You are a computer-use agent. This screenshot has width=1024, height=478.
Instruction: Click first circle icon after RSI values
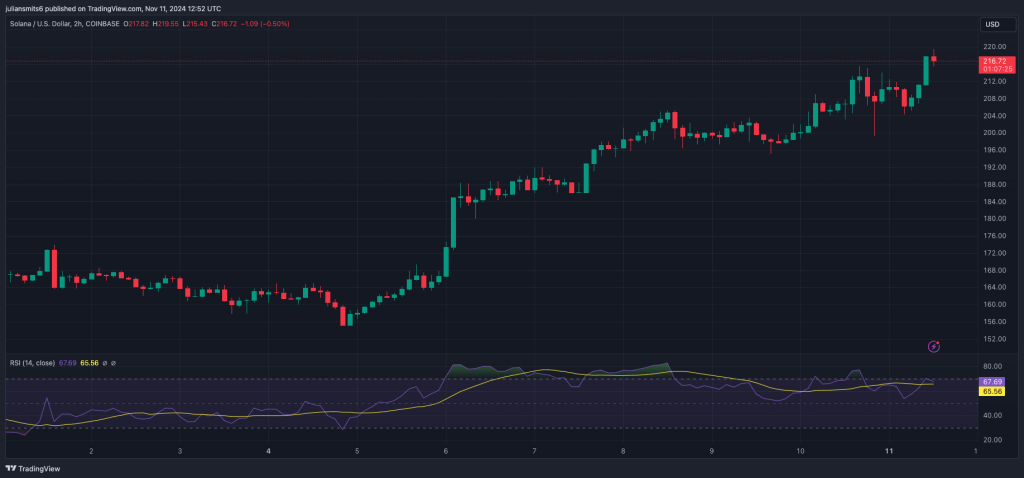(x=107, y=363)
